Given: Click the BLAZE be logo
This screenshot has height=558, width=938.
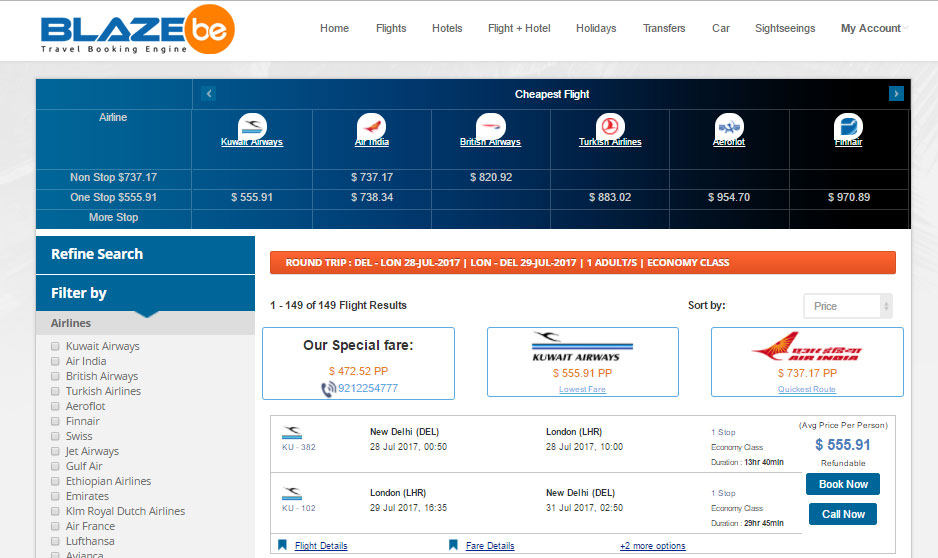Looking at the screenshot, I should [x=138, y=29].
